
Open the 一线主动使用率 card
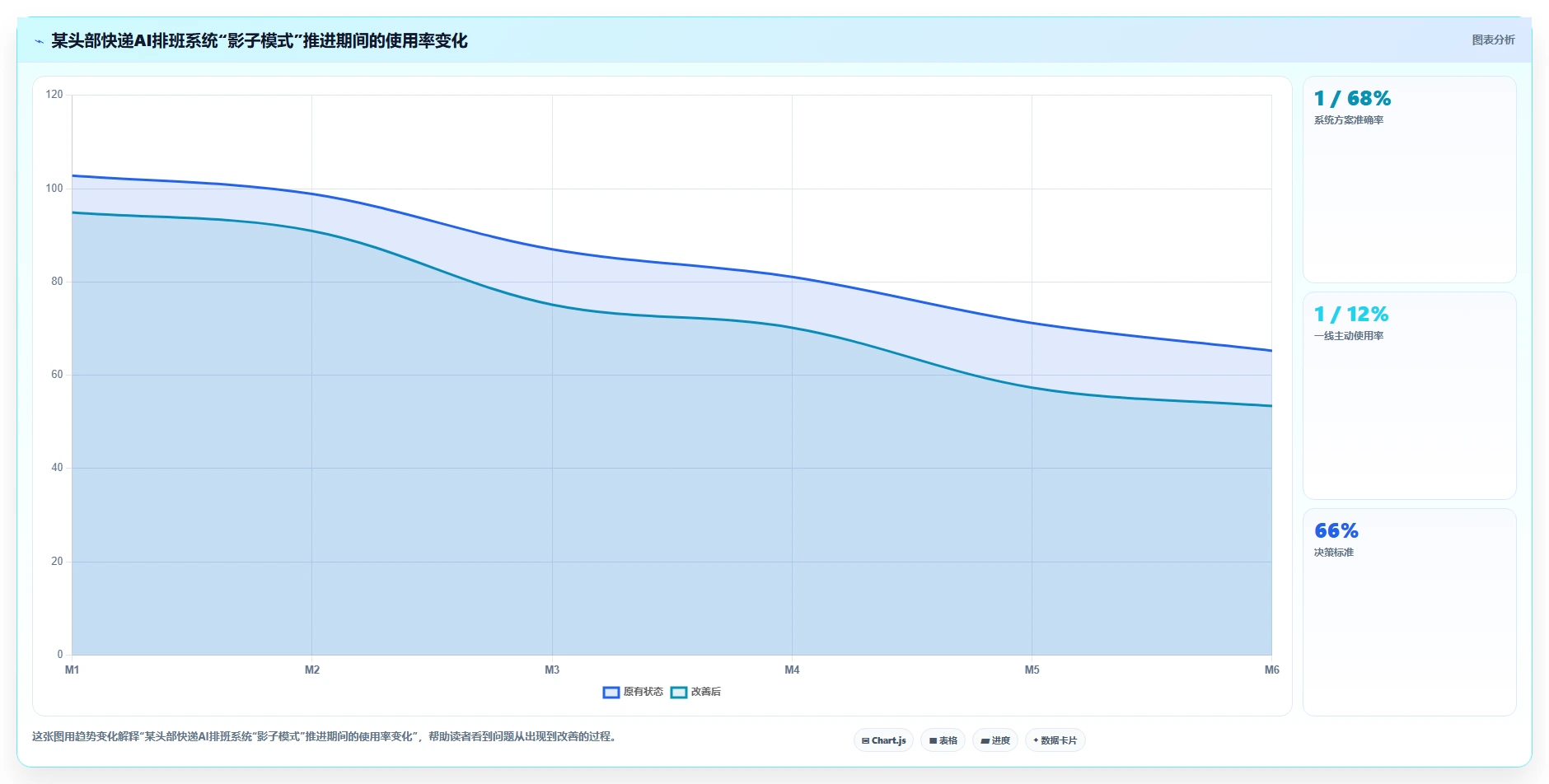coord(1409,395)
